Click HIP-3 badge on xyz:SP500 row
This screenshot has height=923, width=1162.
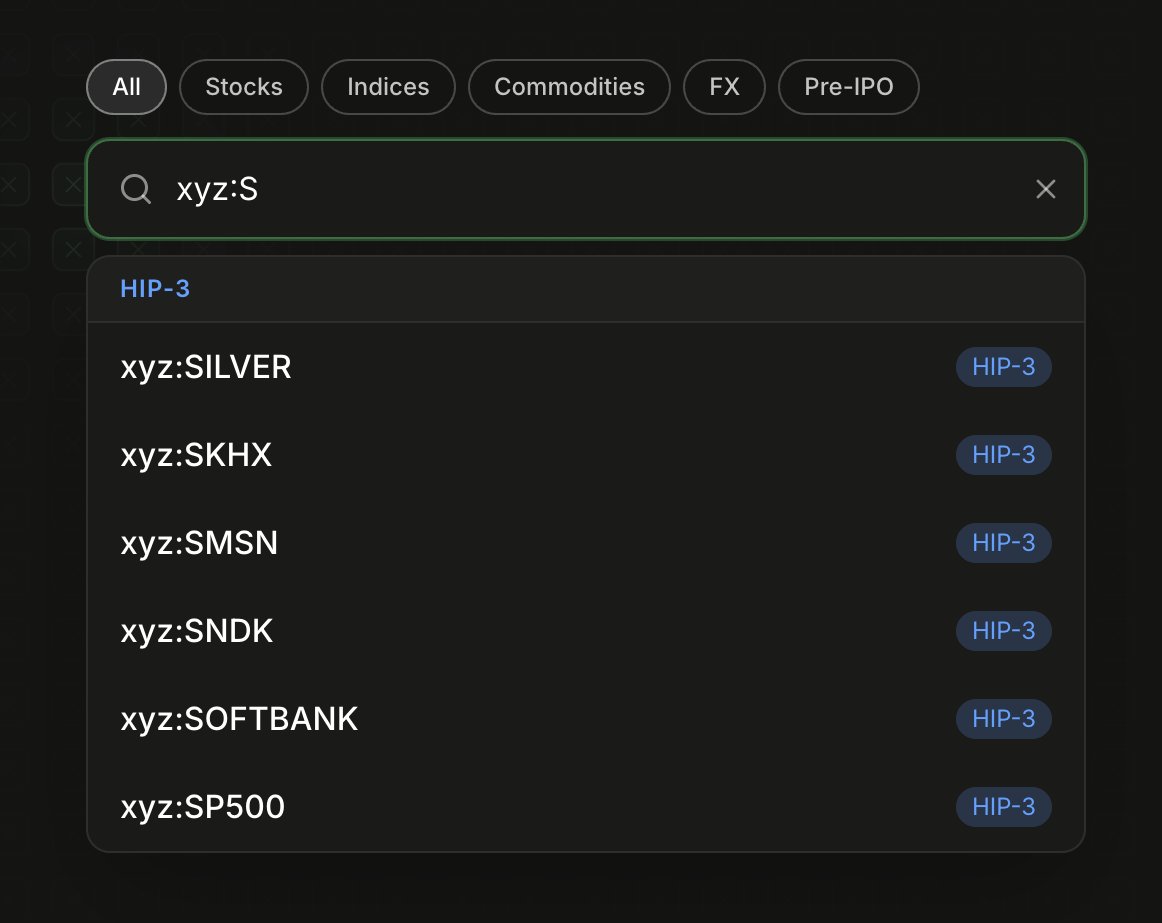coord(1003,807)
